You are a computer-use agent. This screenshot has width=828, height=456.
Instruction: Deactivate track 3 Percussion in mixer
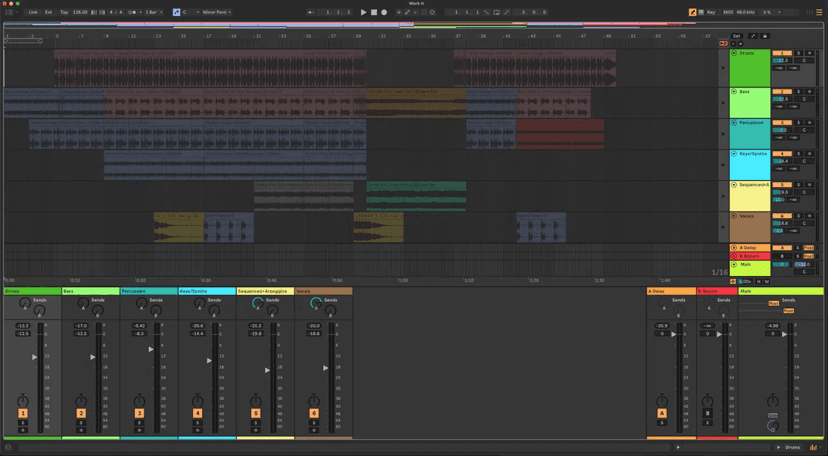(x=139, y=413)
